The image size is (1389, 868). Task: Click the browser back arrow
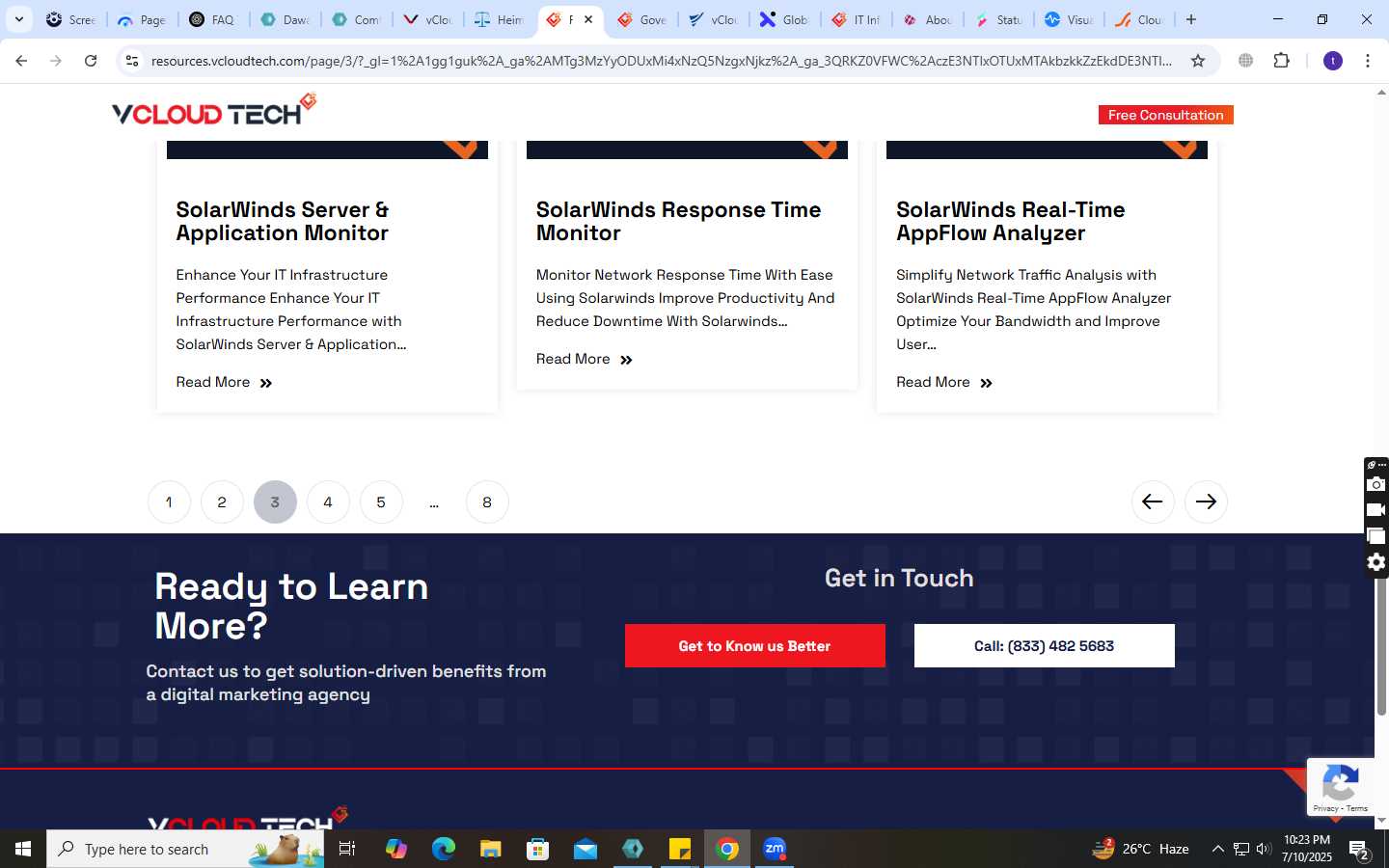[21, 61]
